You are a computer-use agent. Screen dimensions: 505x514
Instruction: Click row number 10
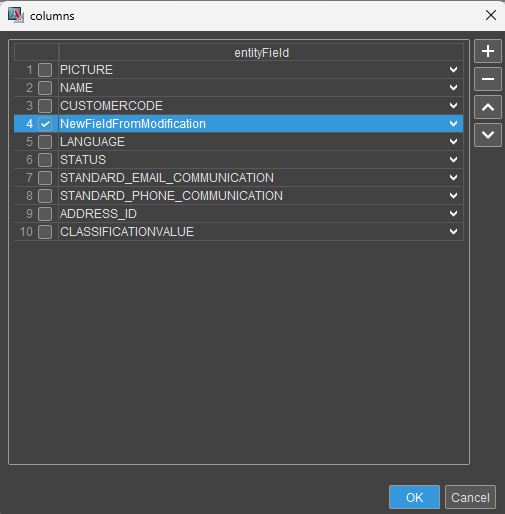26,232
